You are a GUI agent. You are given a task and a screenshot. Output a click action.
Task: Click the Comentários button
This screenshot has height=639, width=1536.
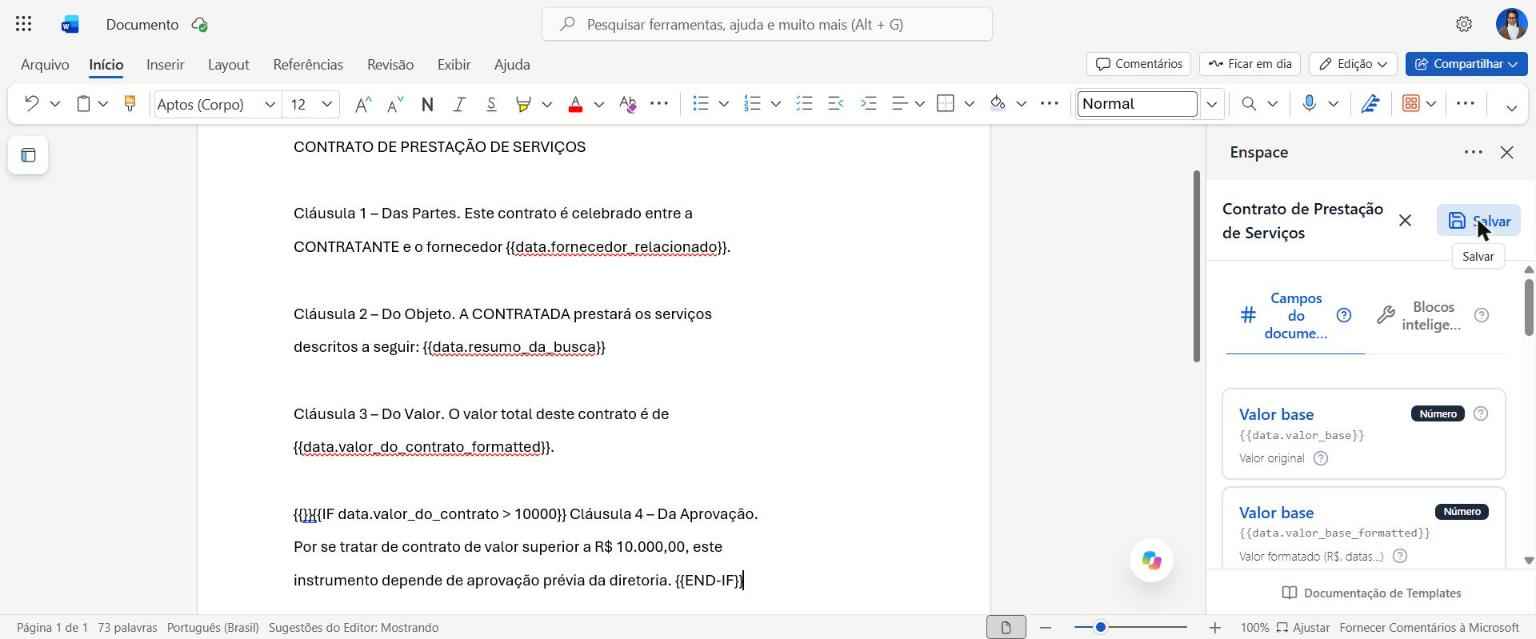click(1138, 64)
